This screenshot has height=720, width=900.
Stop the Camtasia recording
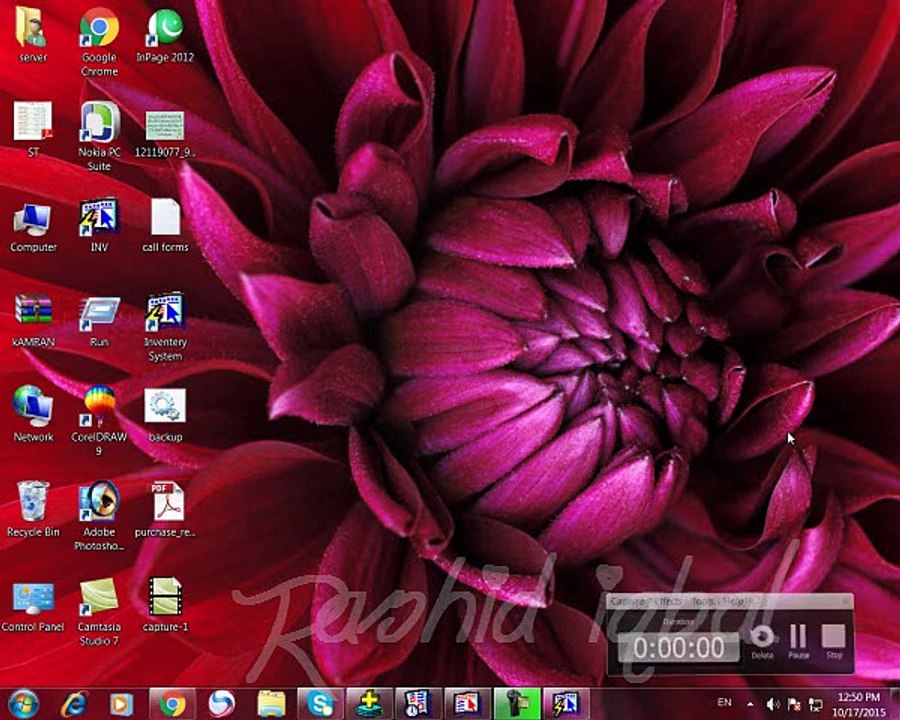[x=833, y=641]
